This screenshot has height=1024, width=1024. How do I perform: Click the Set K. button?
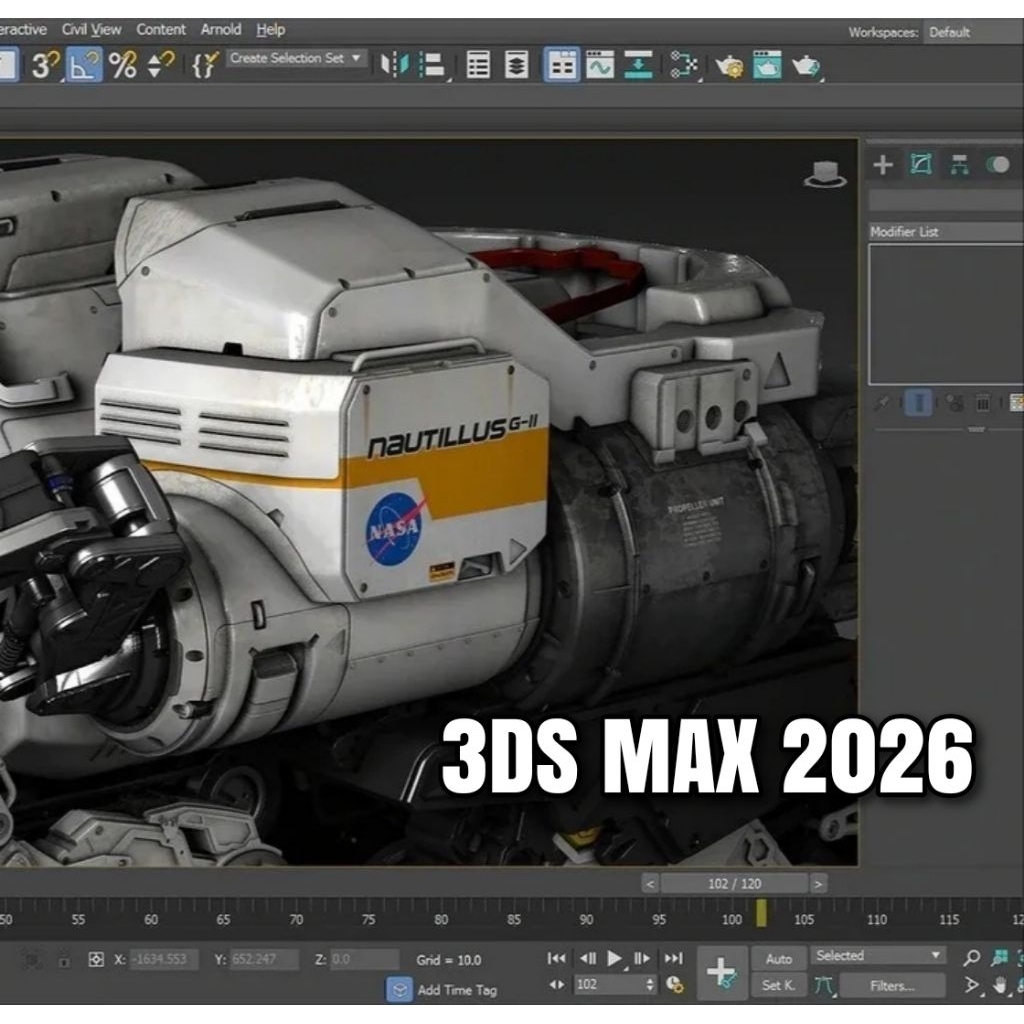pos(780,985)
